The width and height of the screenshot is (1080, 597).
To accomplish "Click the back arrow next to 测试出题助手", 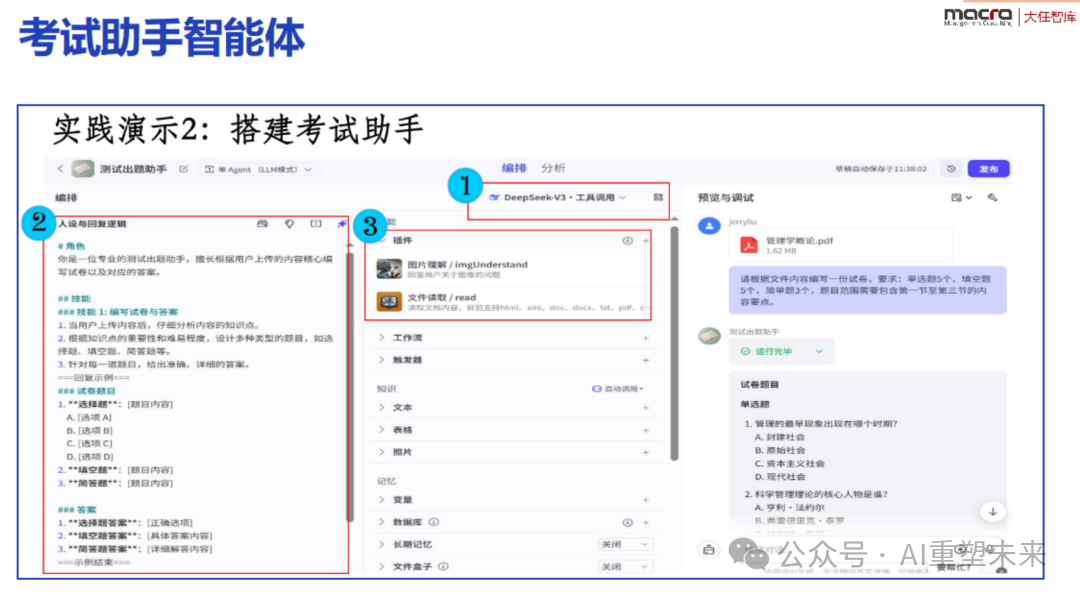I will click(59, 169).
